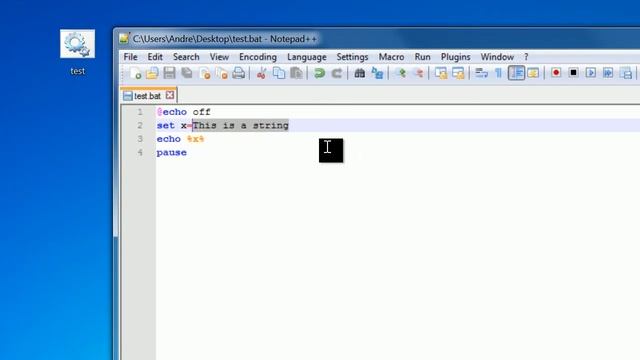
Task: Click the Redo arrow icon
Action: 337,73
